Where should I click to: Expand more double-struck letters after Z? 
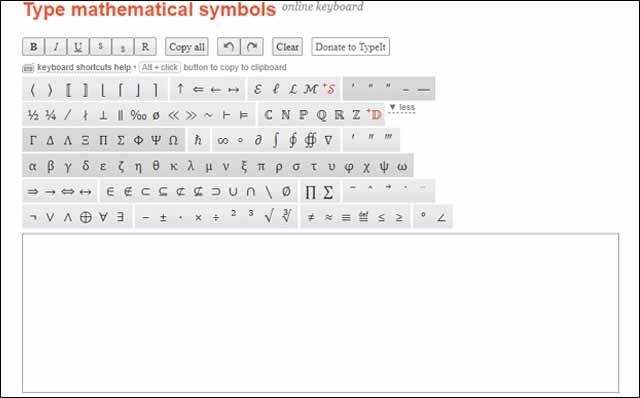point(374,115)
